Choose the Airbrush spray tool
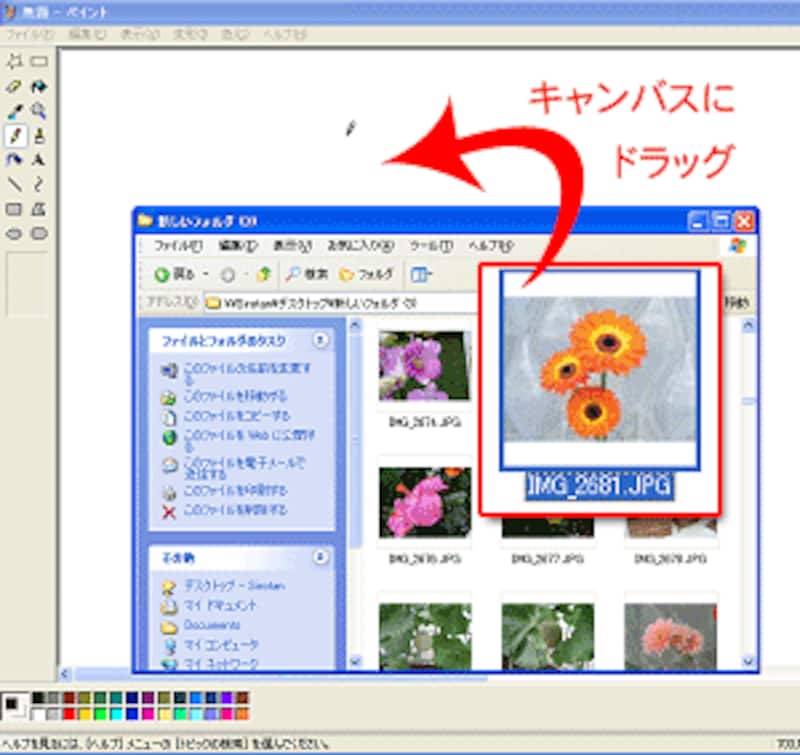Screen dimensions: 800x755 tap(14, 160)
